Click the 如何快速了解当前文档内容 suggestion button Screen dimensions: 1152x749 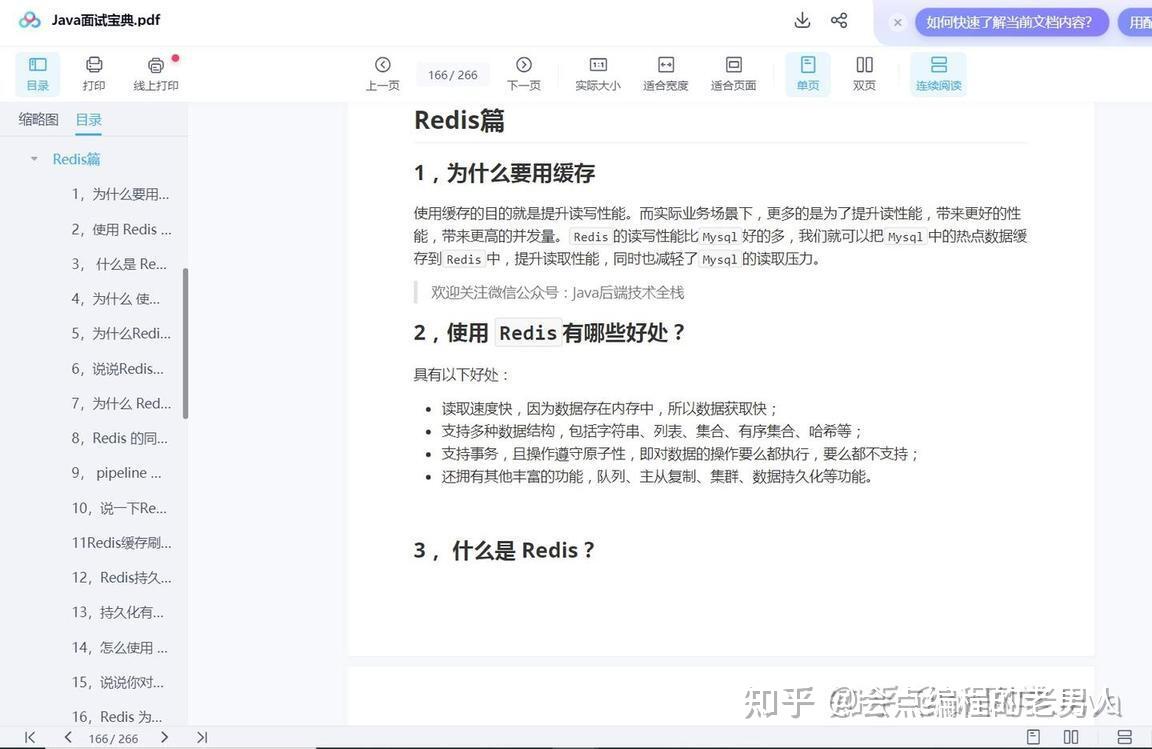tap(1012, 21)
